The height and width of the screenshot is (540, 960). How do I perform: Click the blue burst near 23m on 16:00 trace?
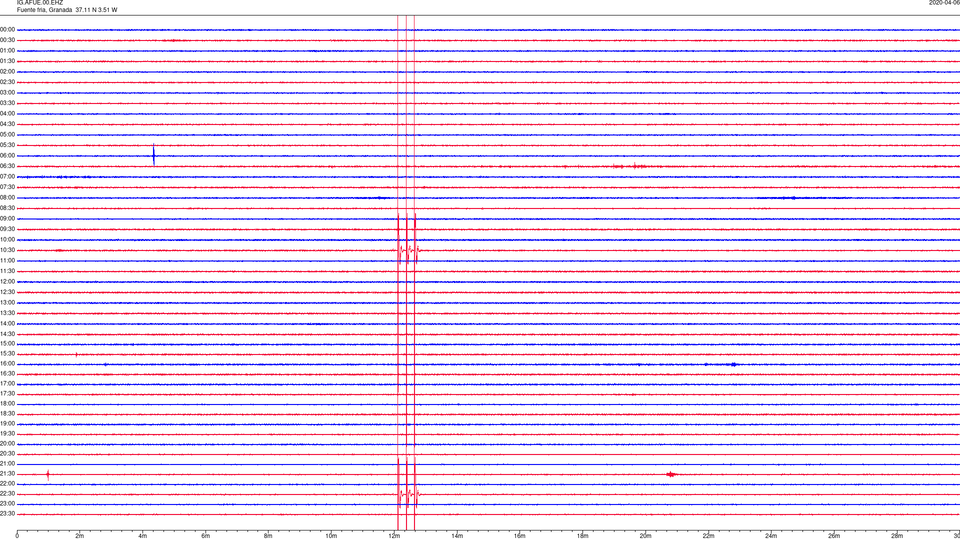tap(733, 364)
